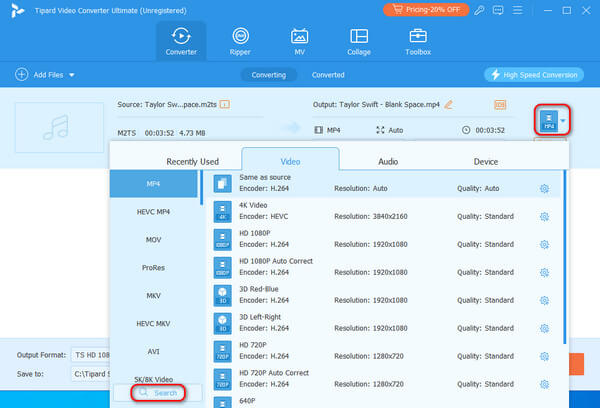
Task: Open settings gear for 3D Left-Right
Action: [x=544, y=328]
